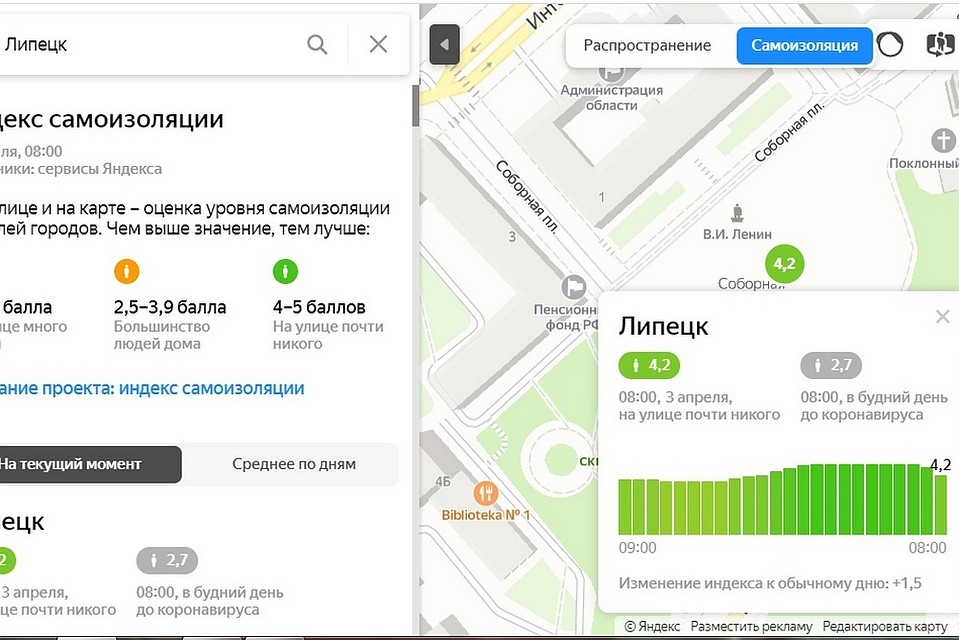The height and width of the screenshot is (640, 959).
Task: Open the © Яндекс link
Action: coord(652,627)
